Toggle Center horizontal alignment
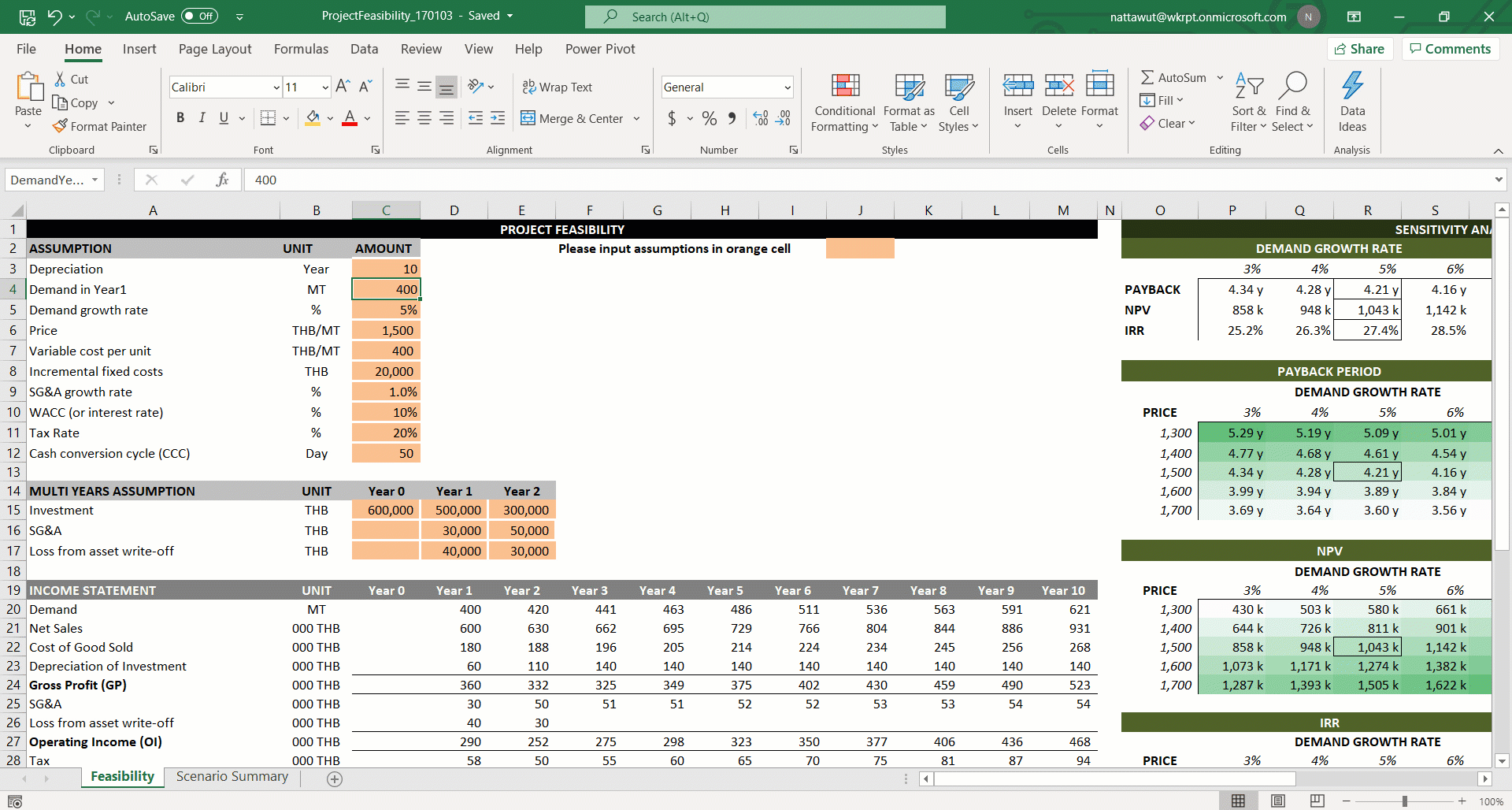Image resolution: width=1512 pixels, height=810 pixels. click(x=424, y=118)
